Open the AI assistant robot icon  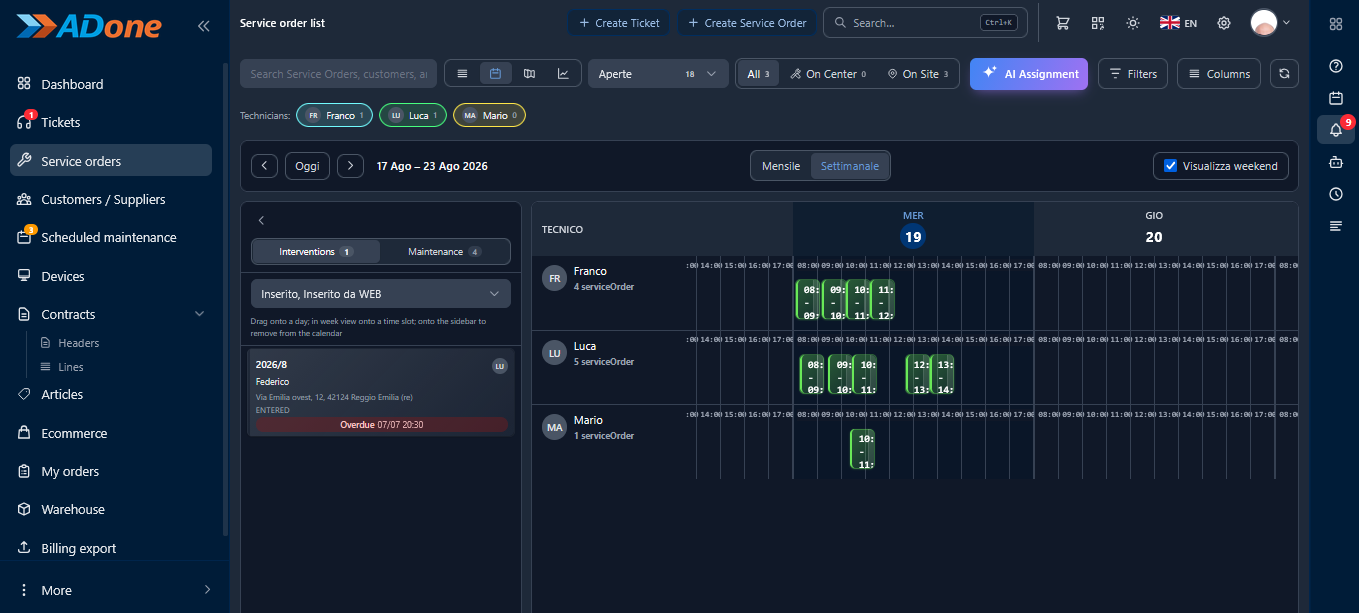(1335, 162)
